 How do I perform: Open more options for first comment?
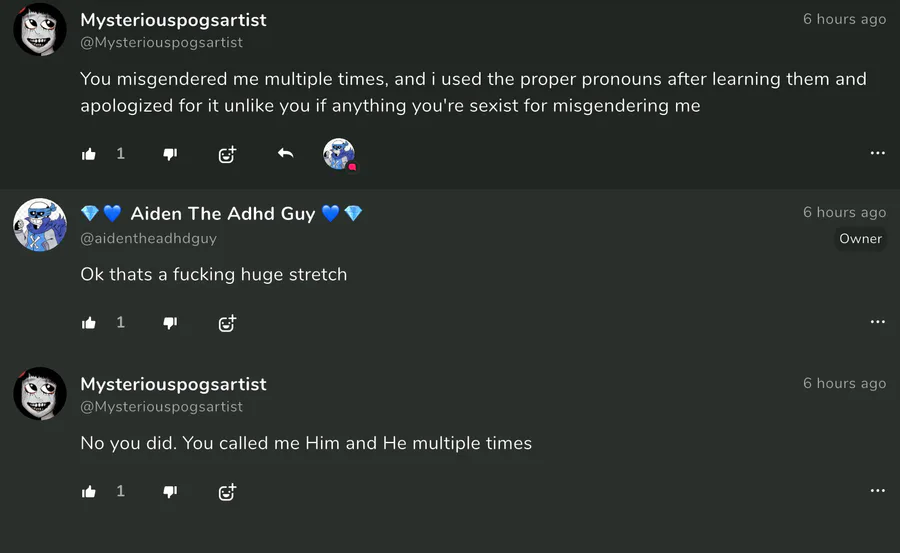click(877, 153)
